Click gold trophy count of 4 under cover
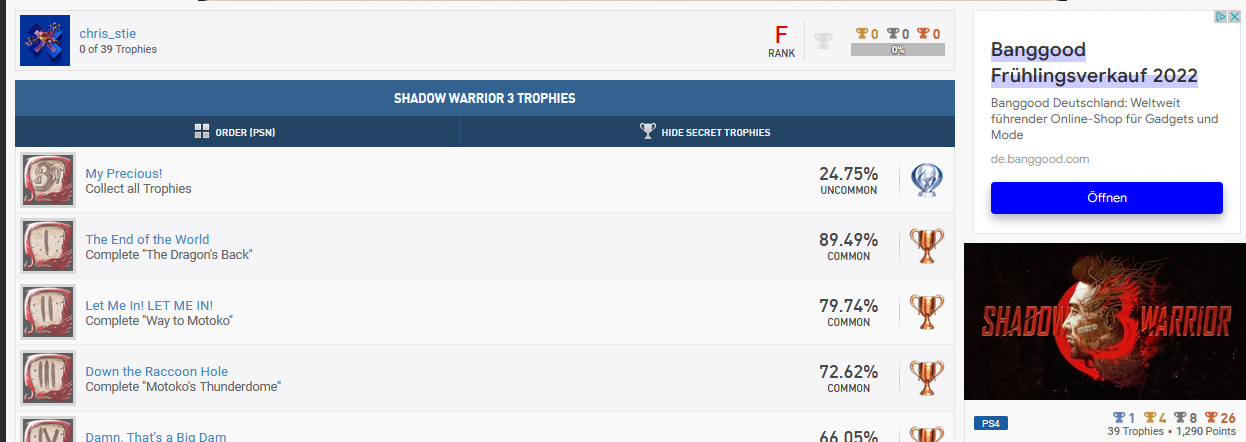This screenshot has width=1246, height=442. tap(1156, 417)
